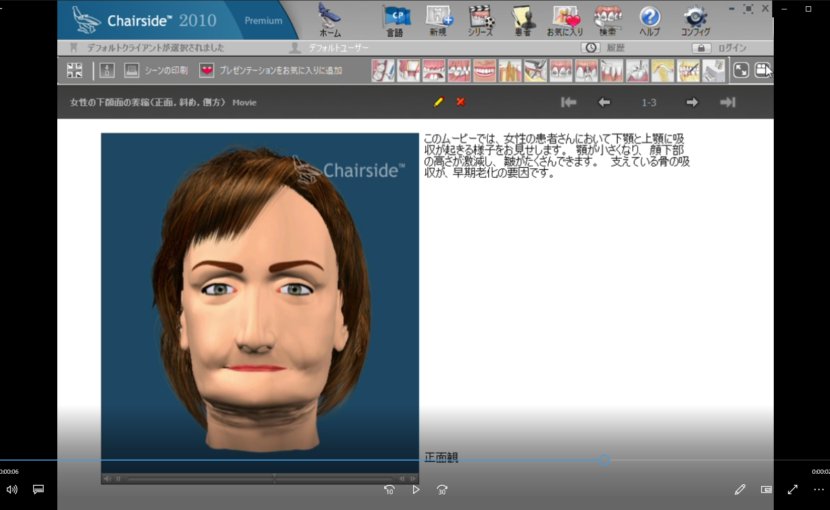Viewport: 830px width, 510px height.
Task: Open the 検索 search icon
Action: point(608,20)
